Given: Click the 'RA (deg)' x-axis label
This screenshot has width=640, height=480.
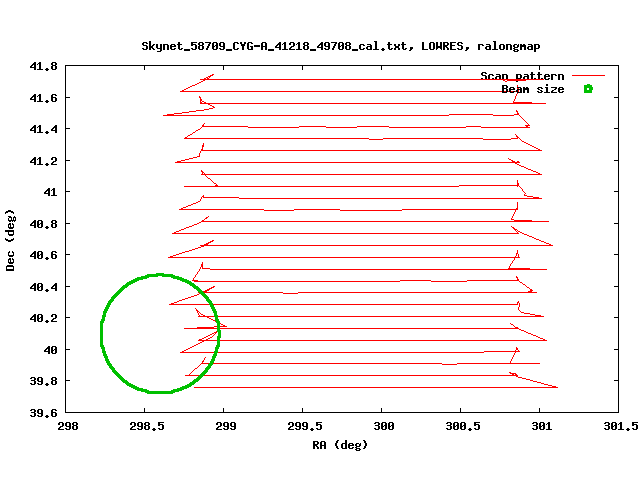Looking at the screenshot, I should tap(340, 444).
